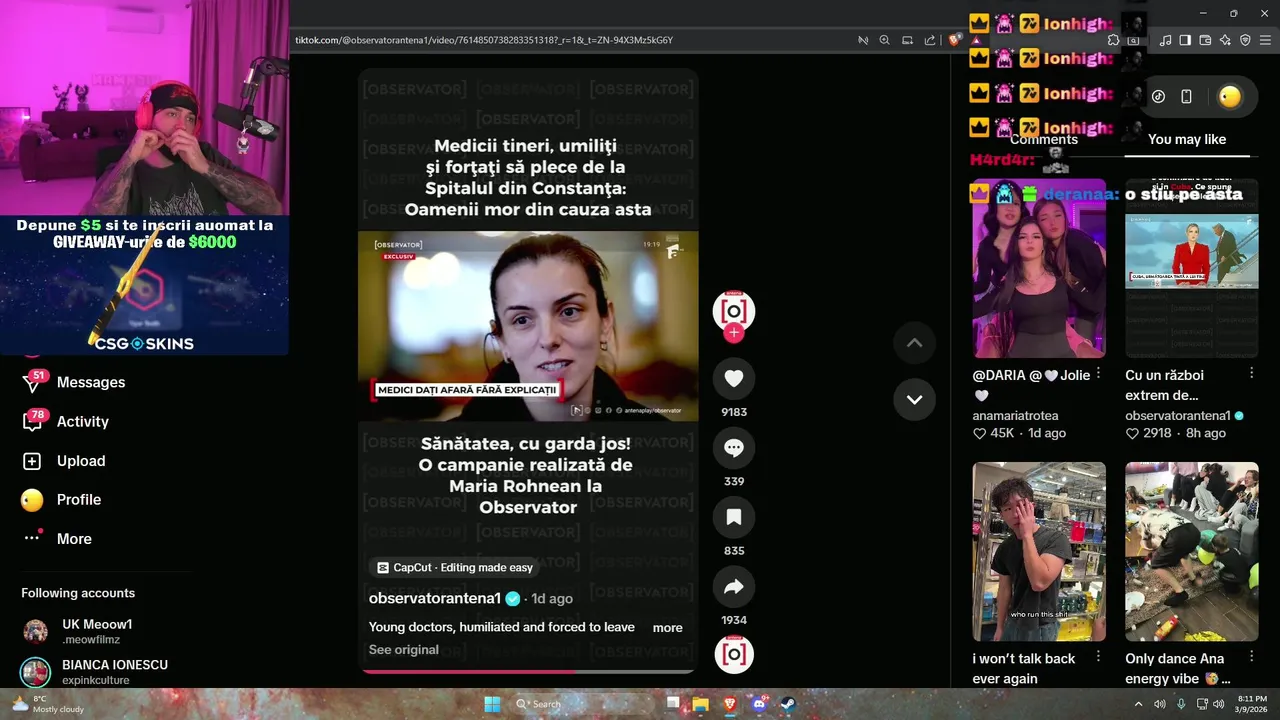
Task: Open UK Meoow1 following account
Action: pyautogui.click(x=97, y=631)
